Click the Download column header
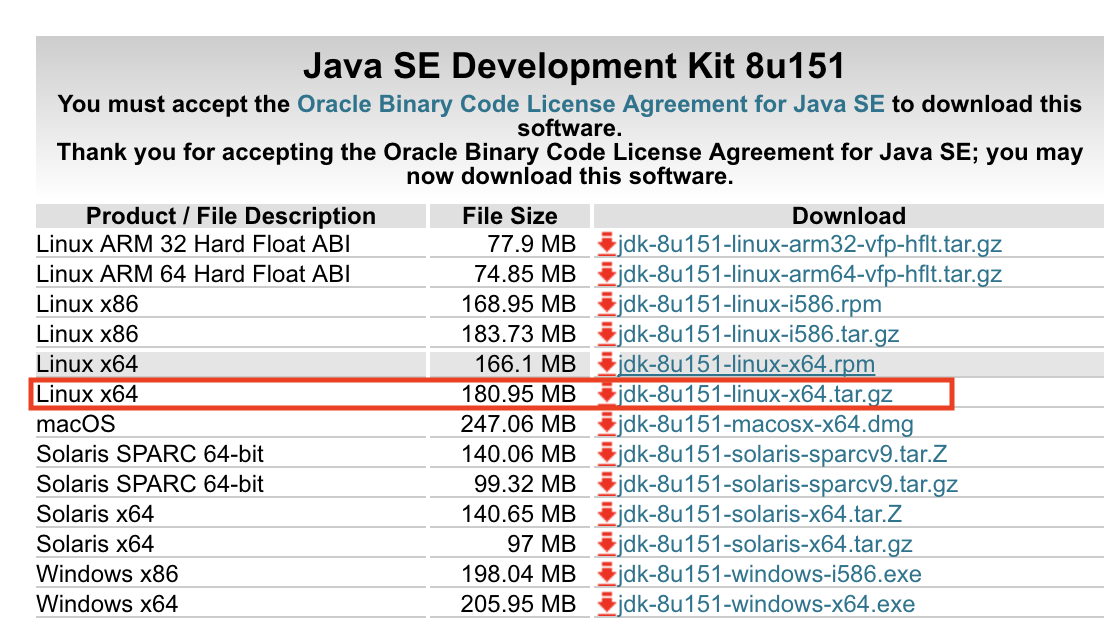Viewport: 1120px width, 638px height. pos(849,216)
